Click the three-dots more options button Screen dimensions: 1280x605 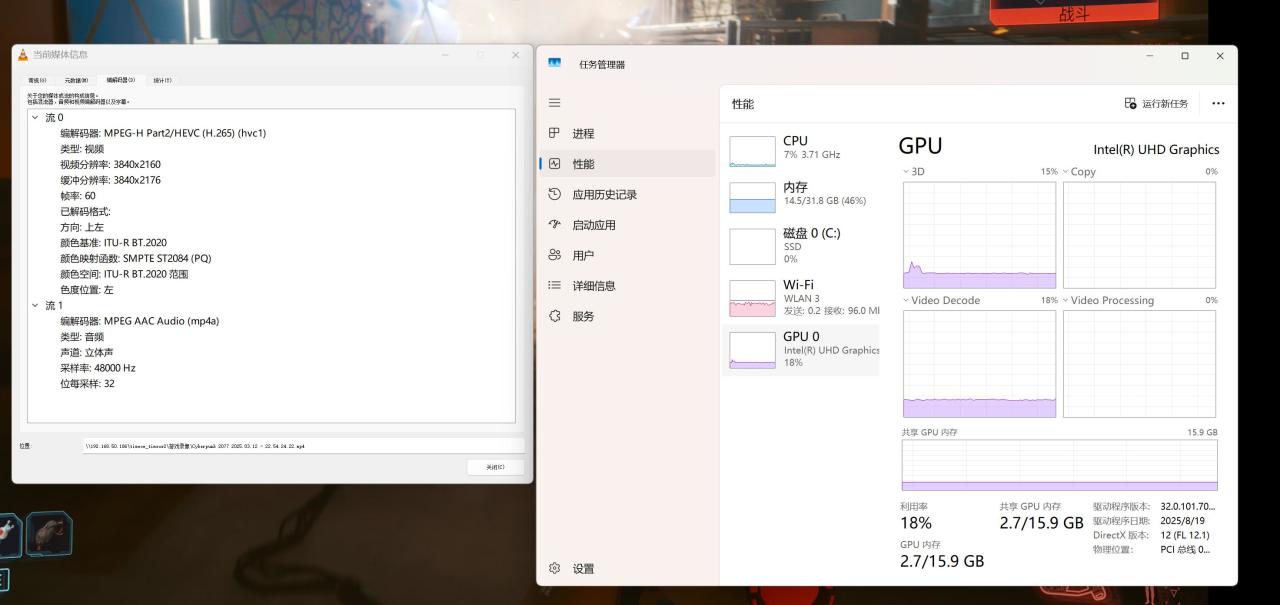click(x=1217, y=103)
